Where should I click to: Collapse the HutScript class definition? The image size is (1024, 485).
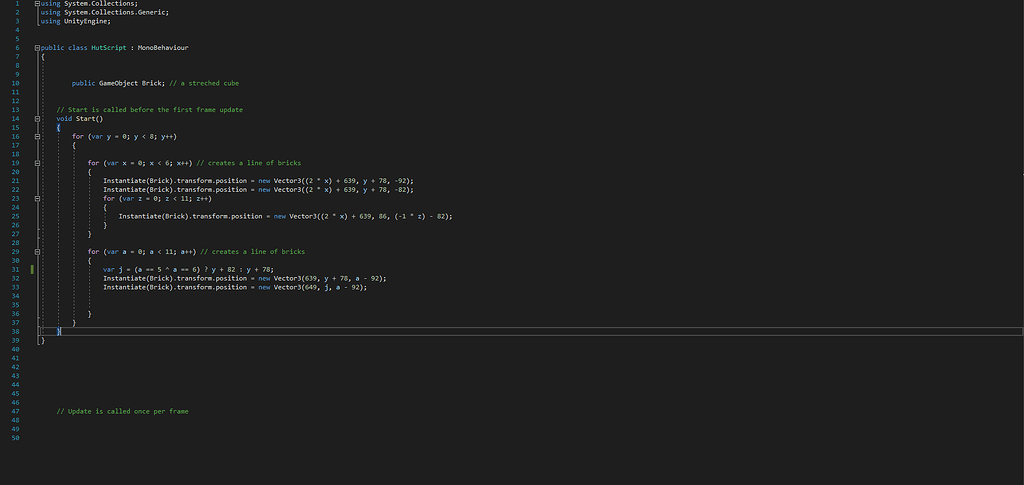pyautogui.click(x=36, y=47)
